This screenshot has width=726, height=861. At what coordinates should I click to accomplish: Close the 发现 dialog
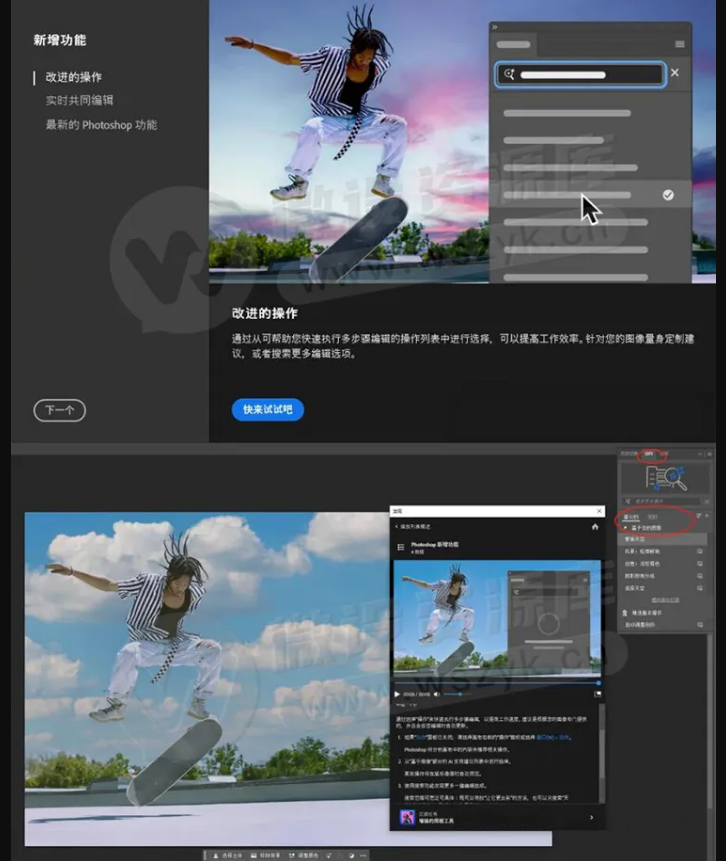point(599,511)
